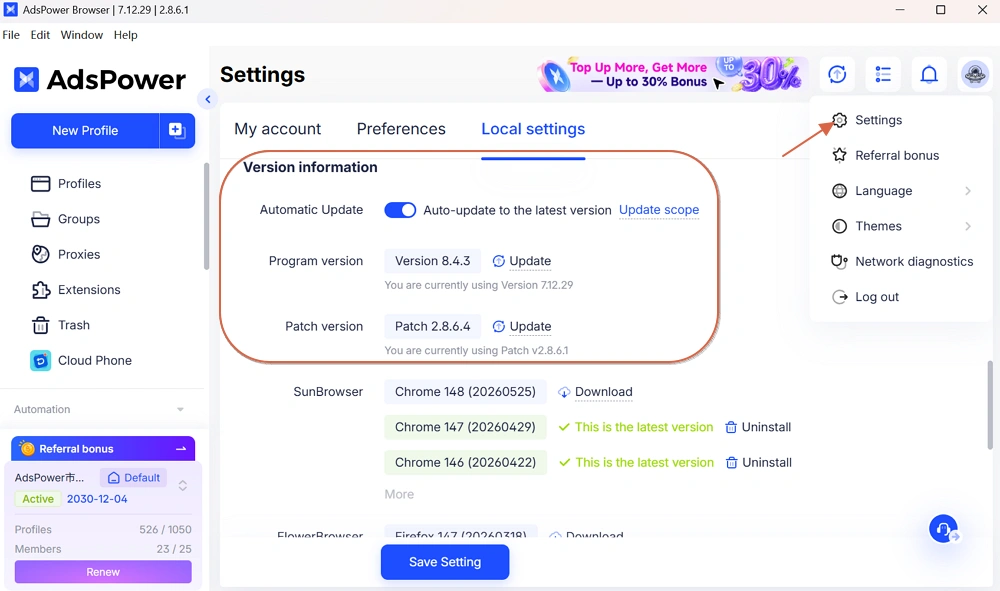Viewport: 1000px width, 591px height.
Task: Click the Top Up More bonus banner
Action: click(x=672, y=75)
